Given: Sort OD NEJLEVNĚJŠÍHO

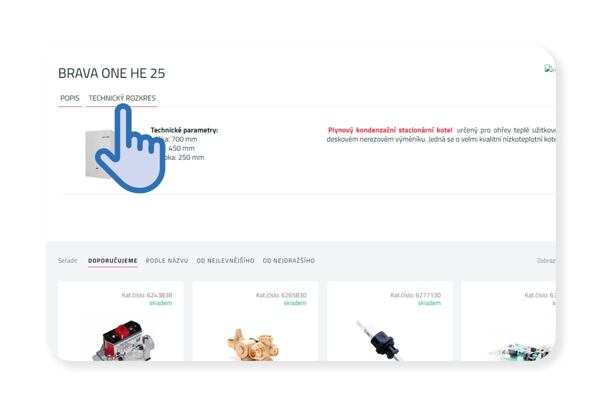Looking at the screenshot, I should [225, 261].
